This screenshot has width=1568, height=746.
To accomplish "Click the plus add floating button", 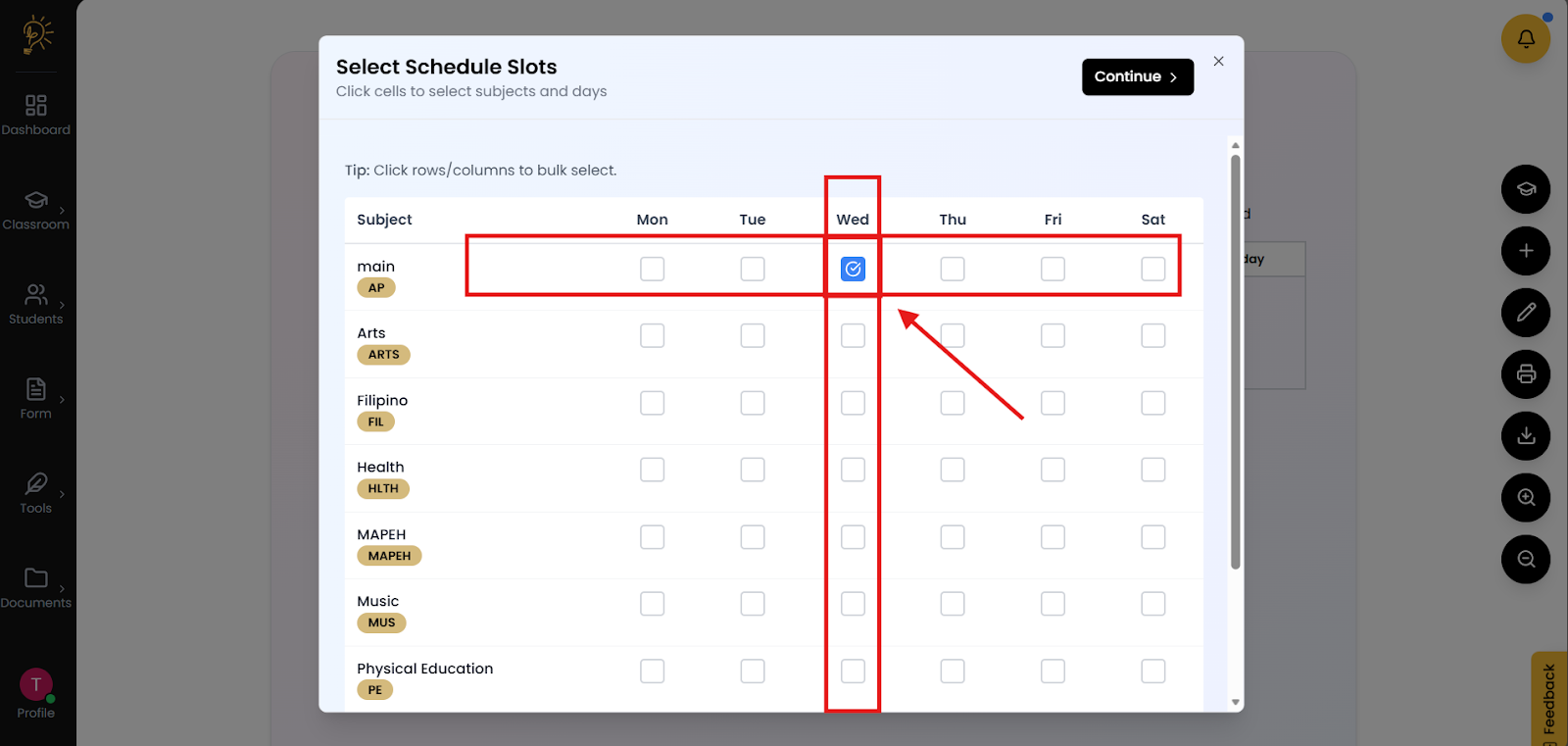I will click(x=1526, y=251).
